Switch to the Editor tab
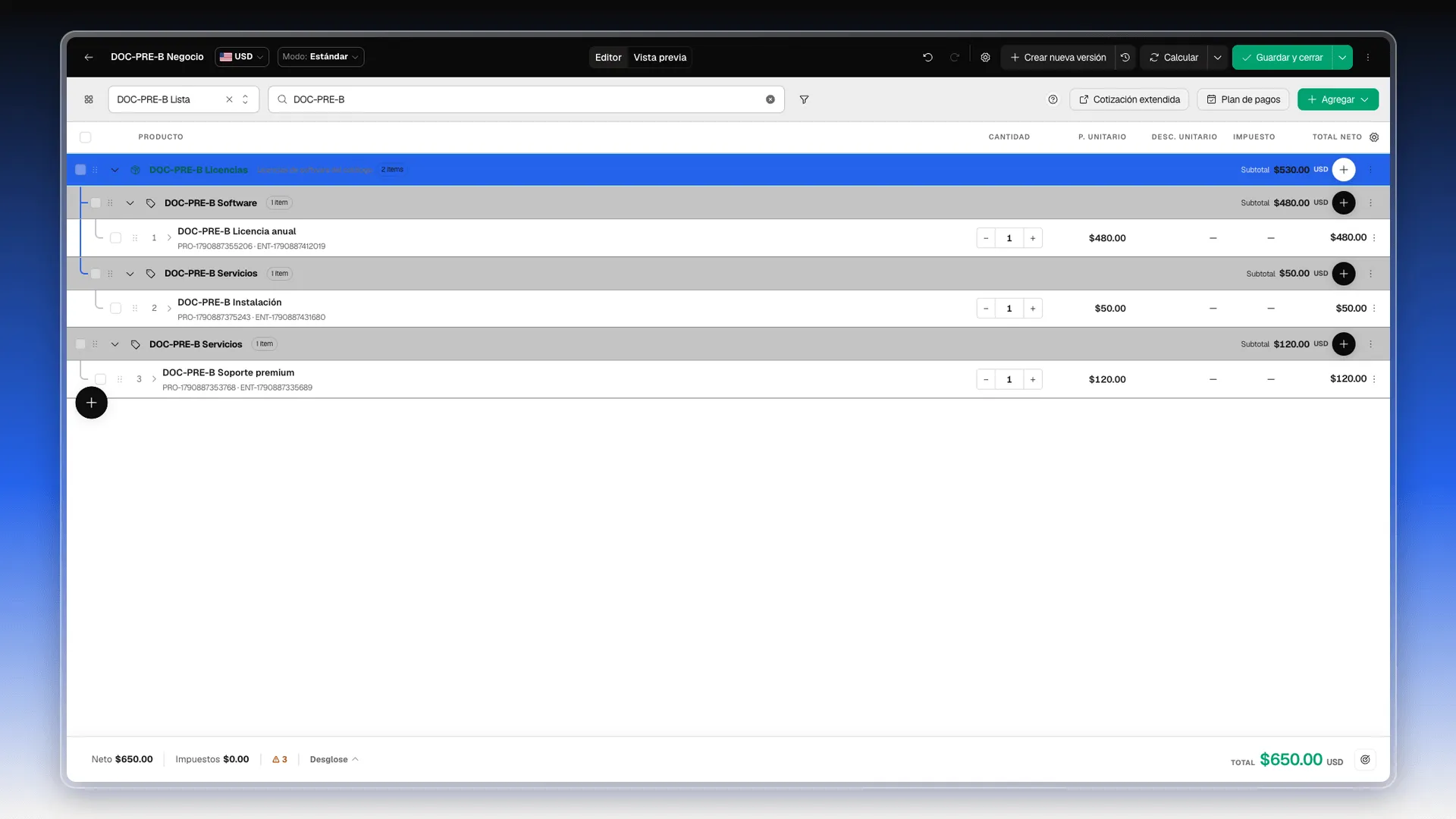 pos(608,57)
